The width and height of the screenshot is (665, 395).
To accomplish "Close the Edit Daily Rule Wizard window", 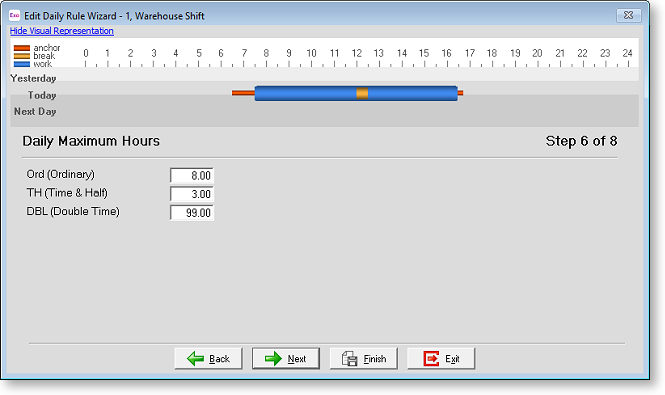I will point(629,15).
